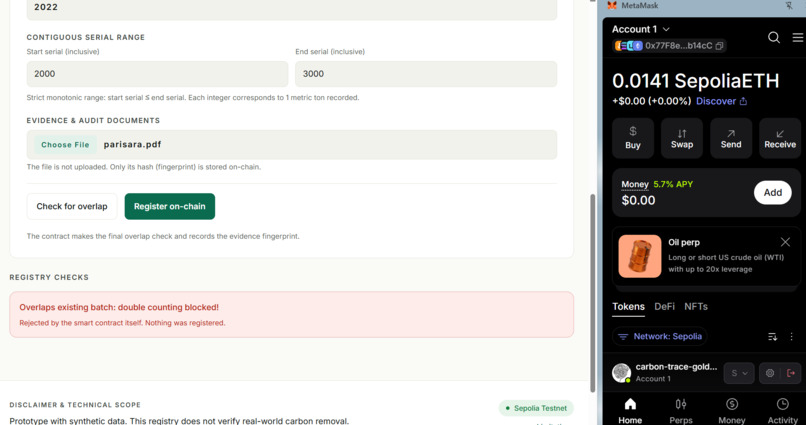Switch to the DeFi tab
The height and width of the screenshot is (425, 806).
pos(664,307)
